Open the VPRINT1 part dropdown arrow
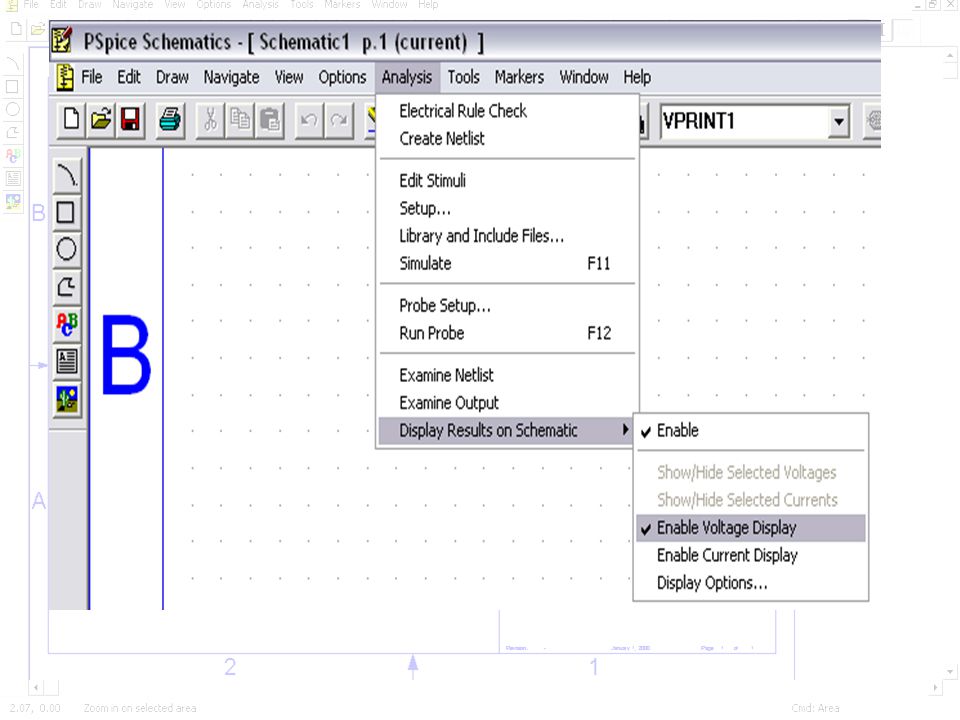 pos(839,121)
